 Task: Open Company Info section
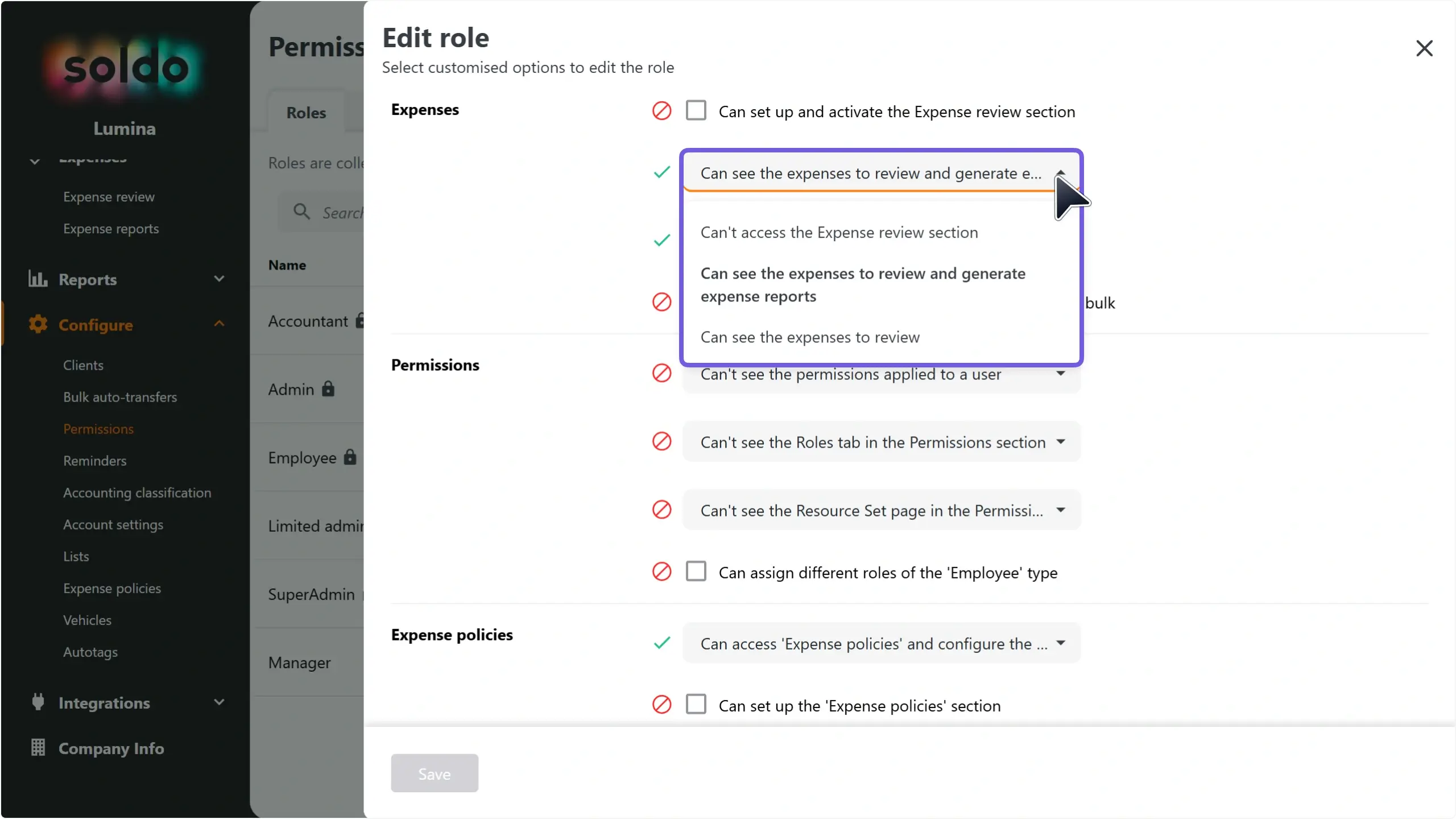pos(111,748)
